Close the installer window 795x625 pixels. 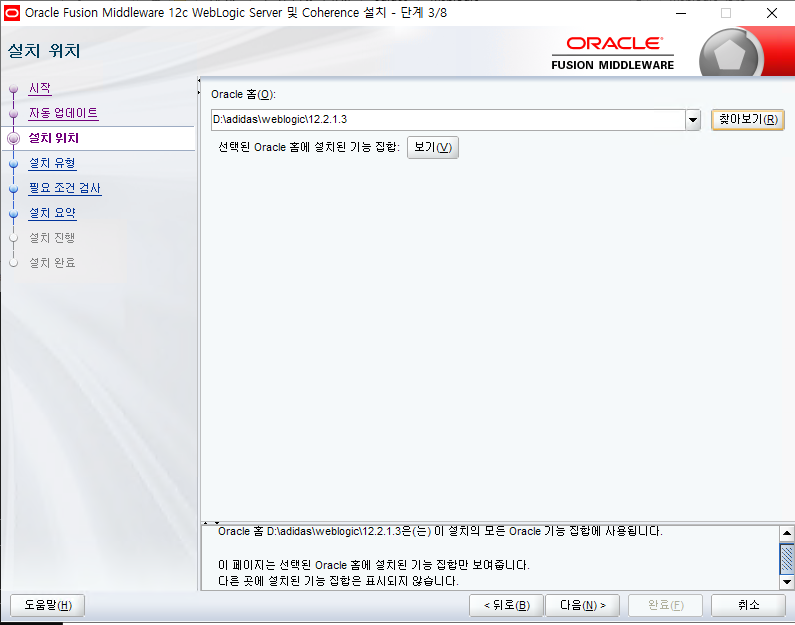point(772,13)
